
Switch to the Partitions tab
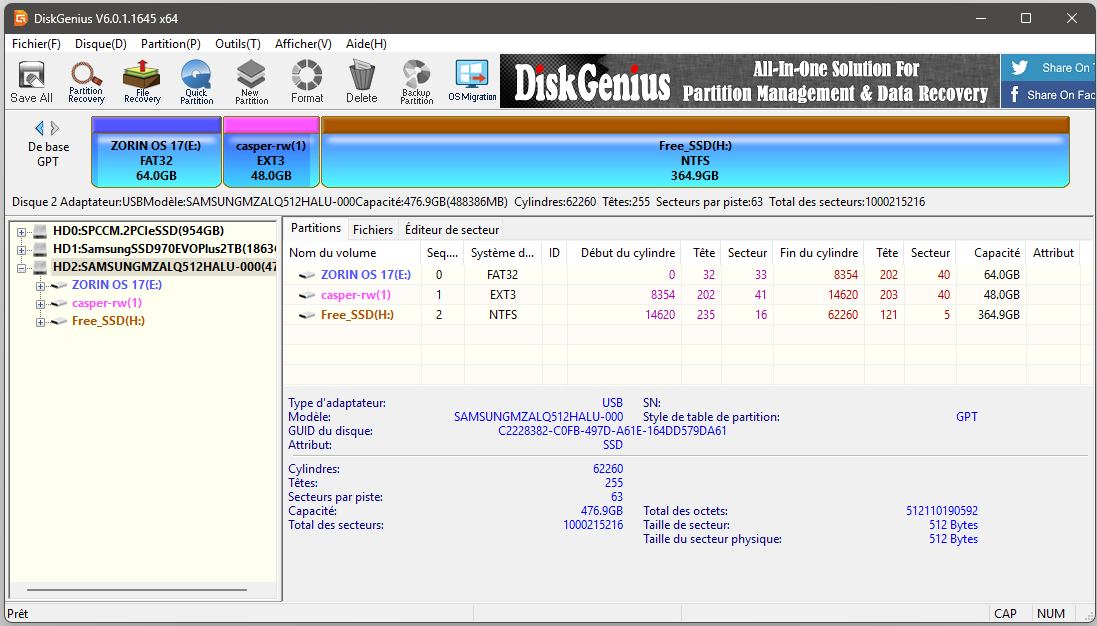point(316,228)
